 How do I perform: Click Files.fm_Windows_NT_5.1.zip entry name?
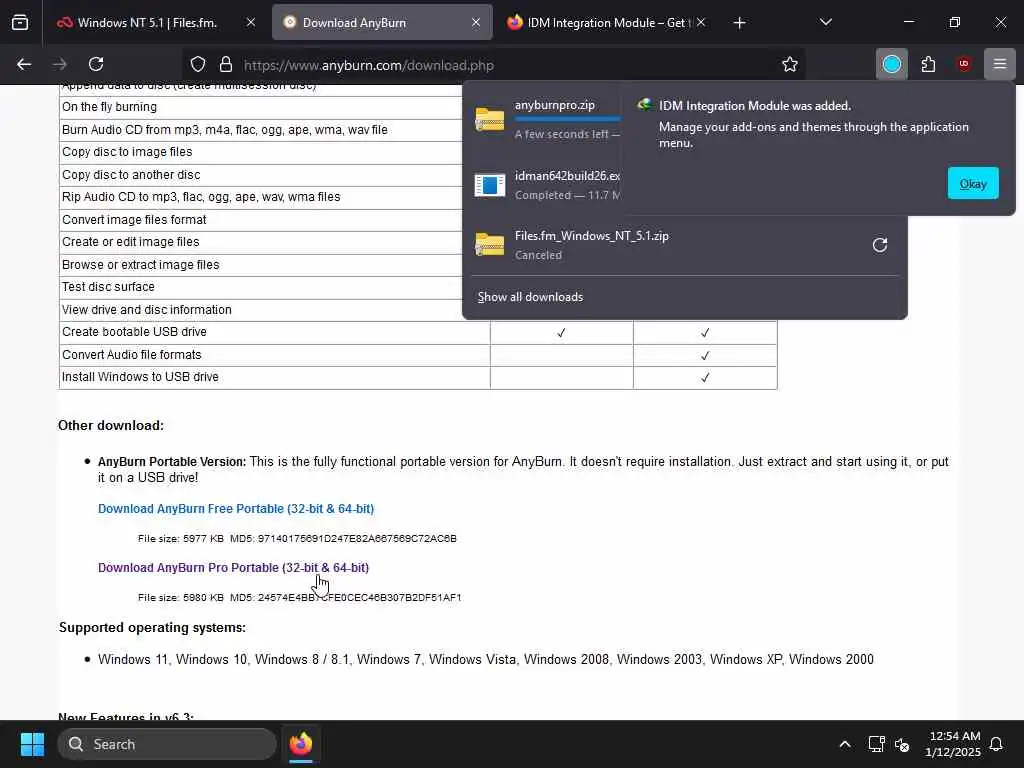click(x=592, y=236)
